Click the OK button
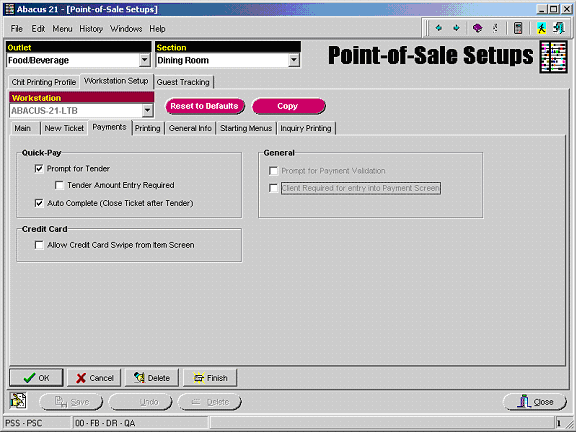The height and width of the screenshot is (432, 576). [x=36, y=378]
